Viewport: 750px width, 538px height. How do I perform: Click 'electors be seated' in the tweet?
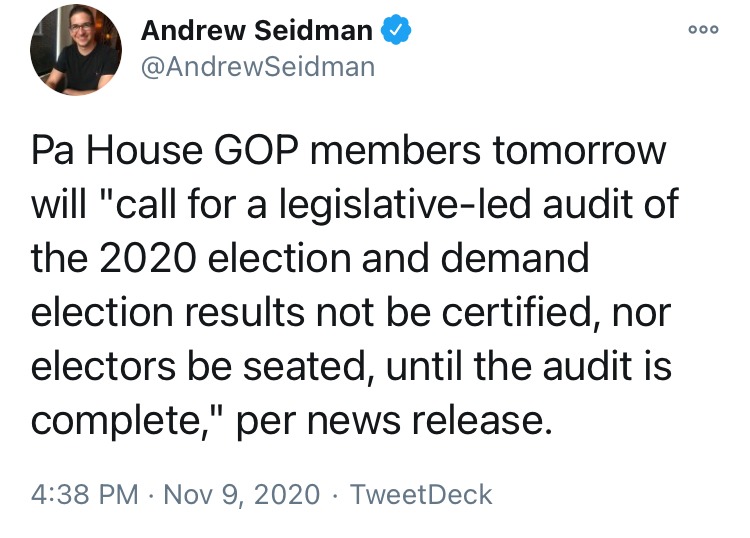coord(198,366)
